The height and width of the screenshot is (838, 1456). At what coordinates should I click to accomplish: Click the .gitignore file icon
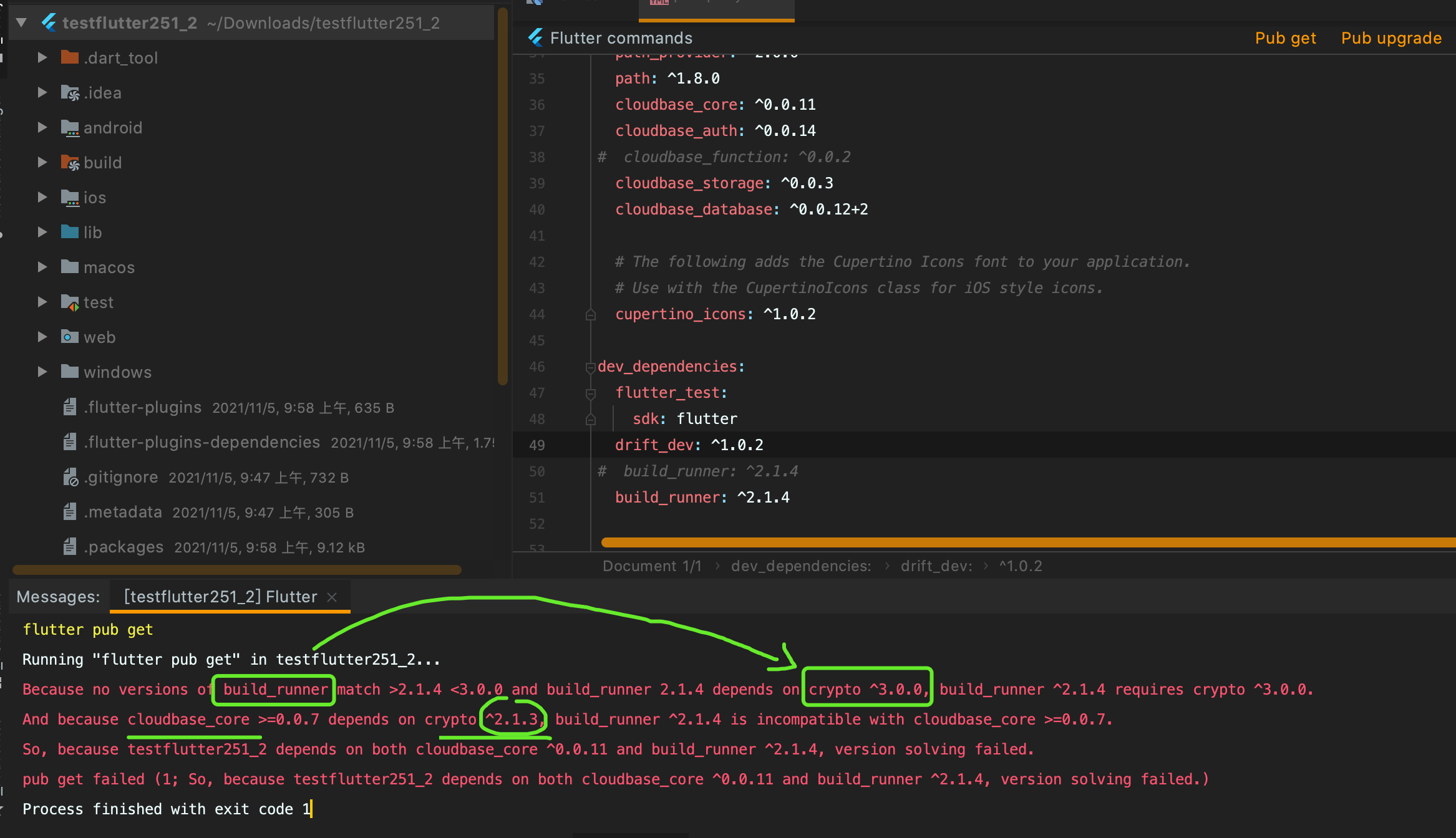(x=70, y=477)
